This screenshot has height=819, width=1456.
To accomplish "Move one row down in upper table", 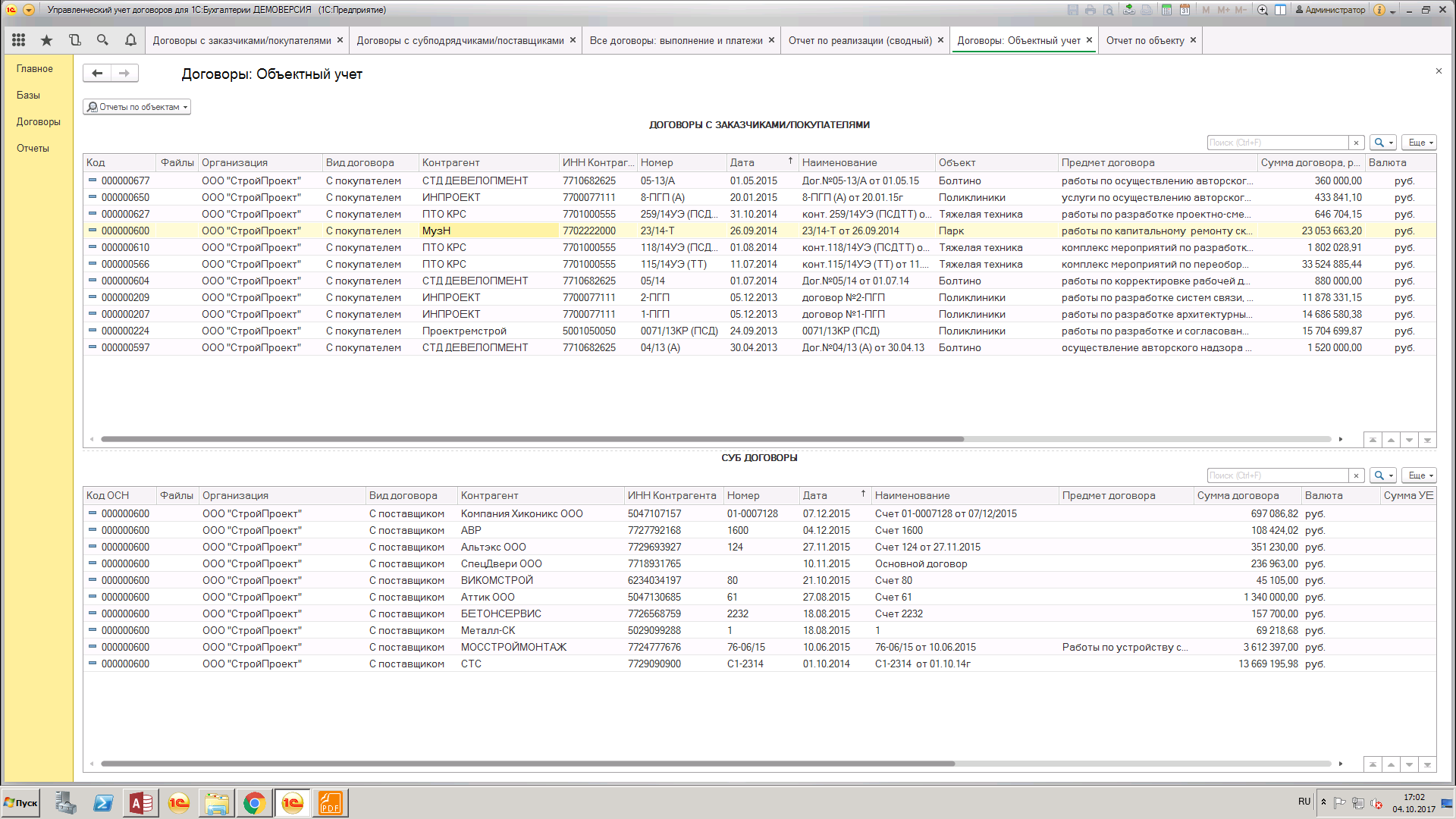I will pos(1409,440).
